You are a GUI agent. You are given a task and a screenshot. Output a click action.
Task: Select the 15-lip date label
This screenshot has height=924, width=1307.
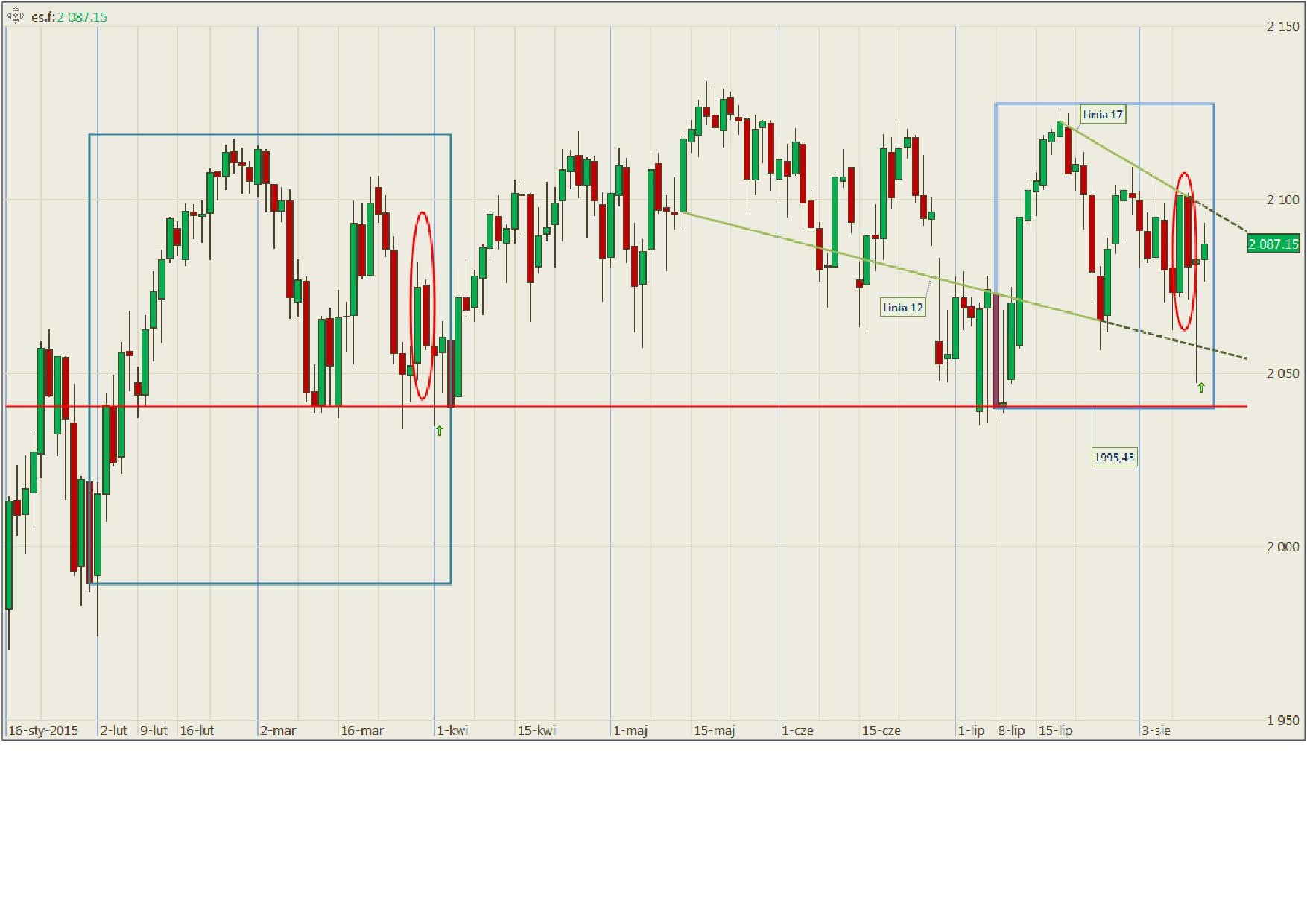[x=1055, y=731]
